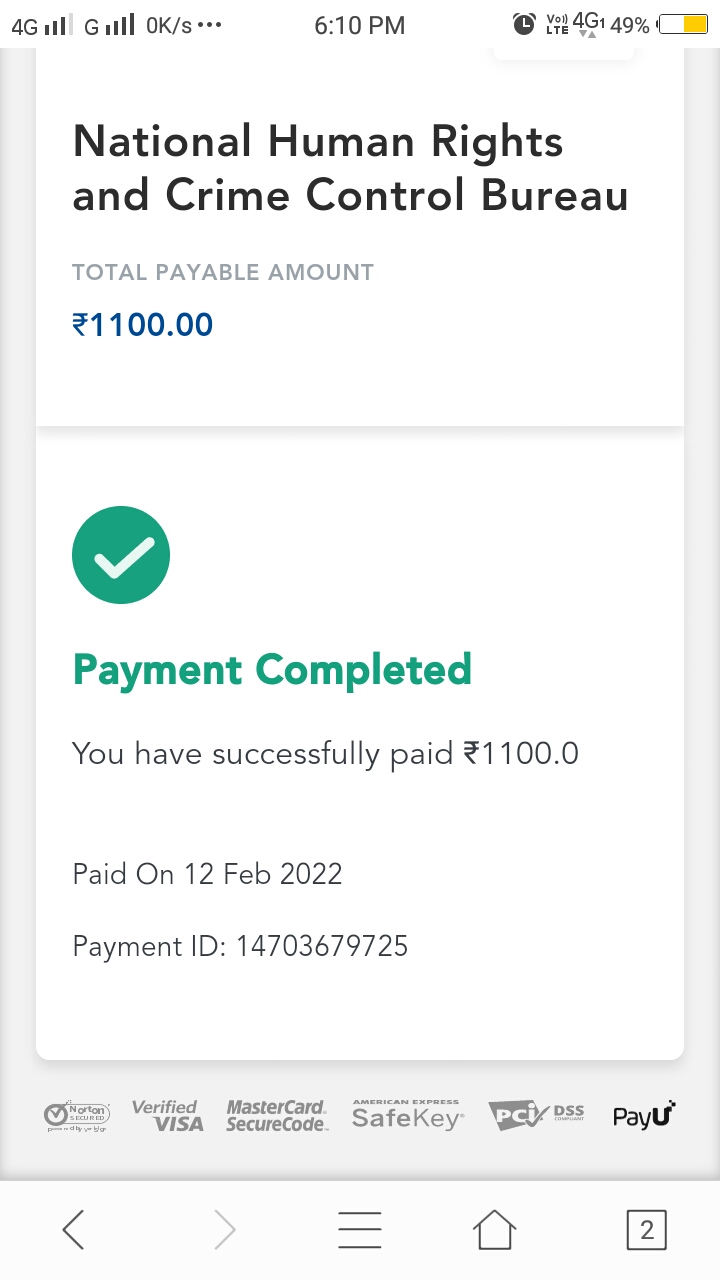The width and height of the screenshot is (720, 1280).
Task: Open the tab switcher showing 2 tabs
Action: point(646,1230)
